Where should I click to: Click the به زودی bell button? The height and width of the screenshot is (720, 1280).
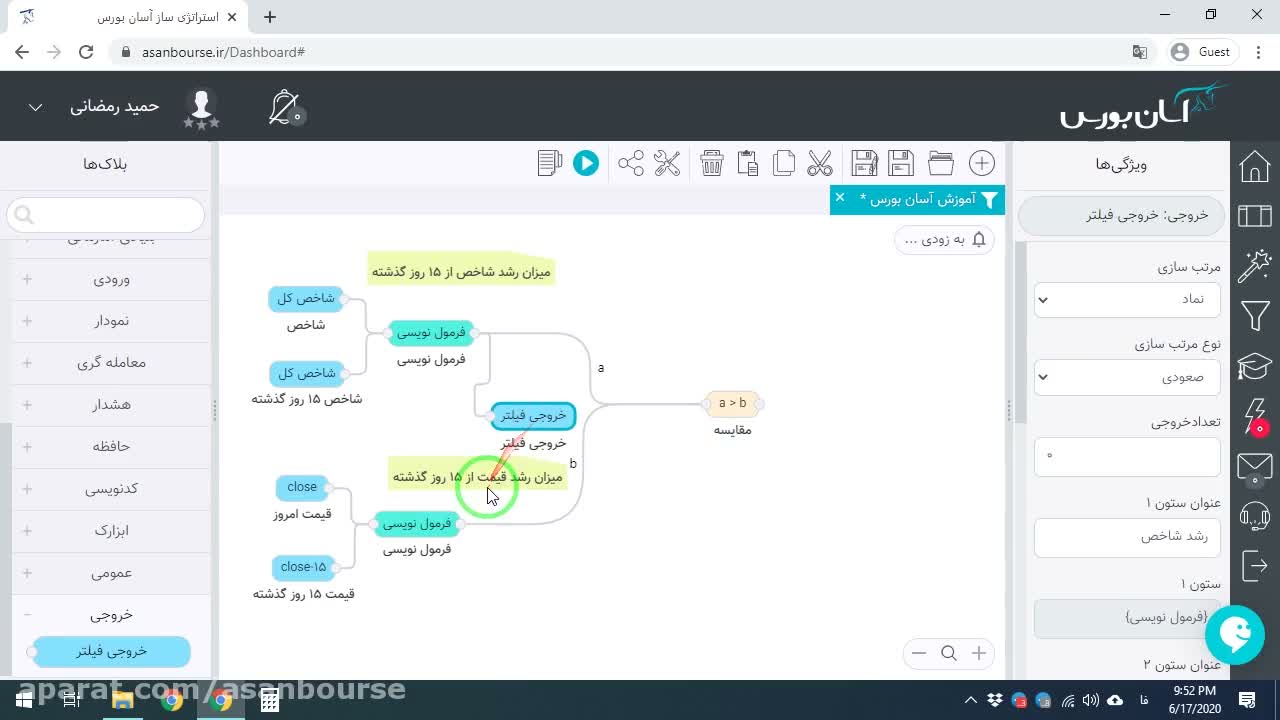click(x=944, y=240)
